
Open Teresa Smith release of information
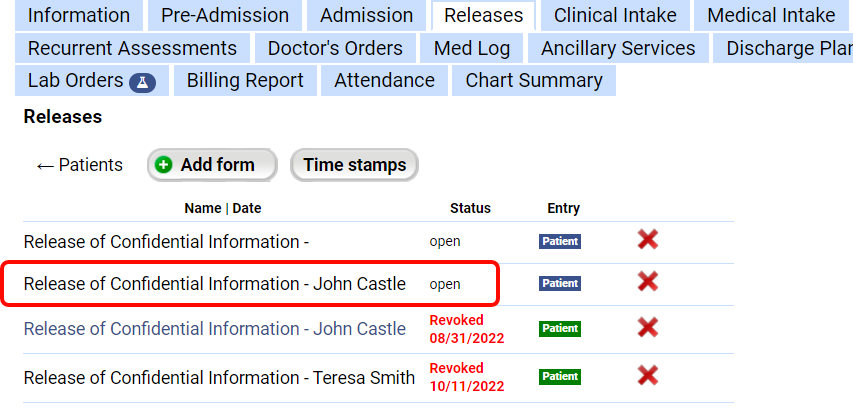[219, 377]
